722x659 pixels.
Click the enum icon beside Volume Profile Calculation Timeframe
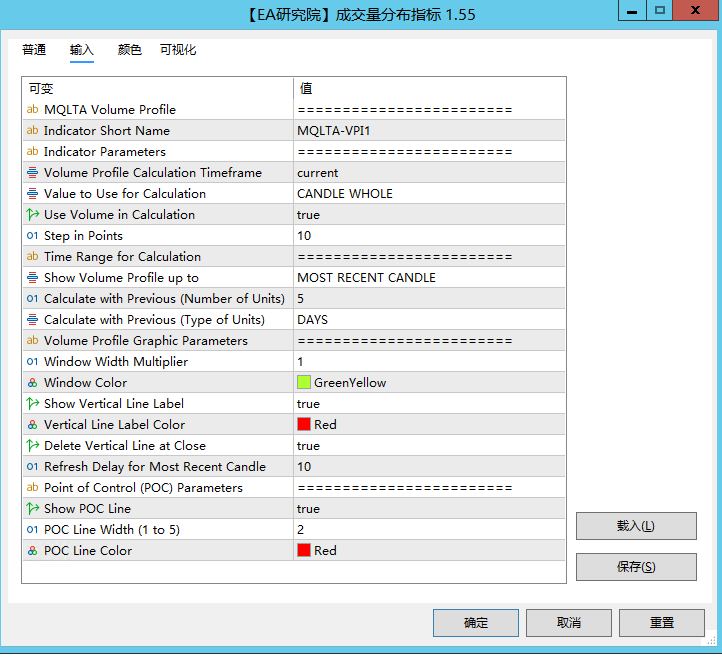[32, 173]
